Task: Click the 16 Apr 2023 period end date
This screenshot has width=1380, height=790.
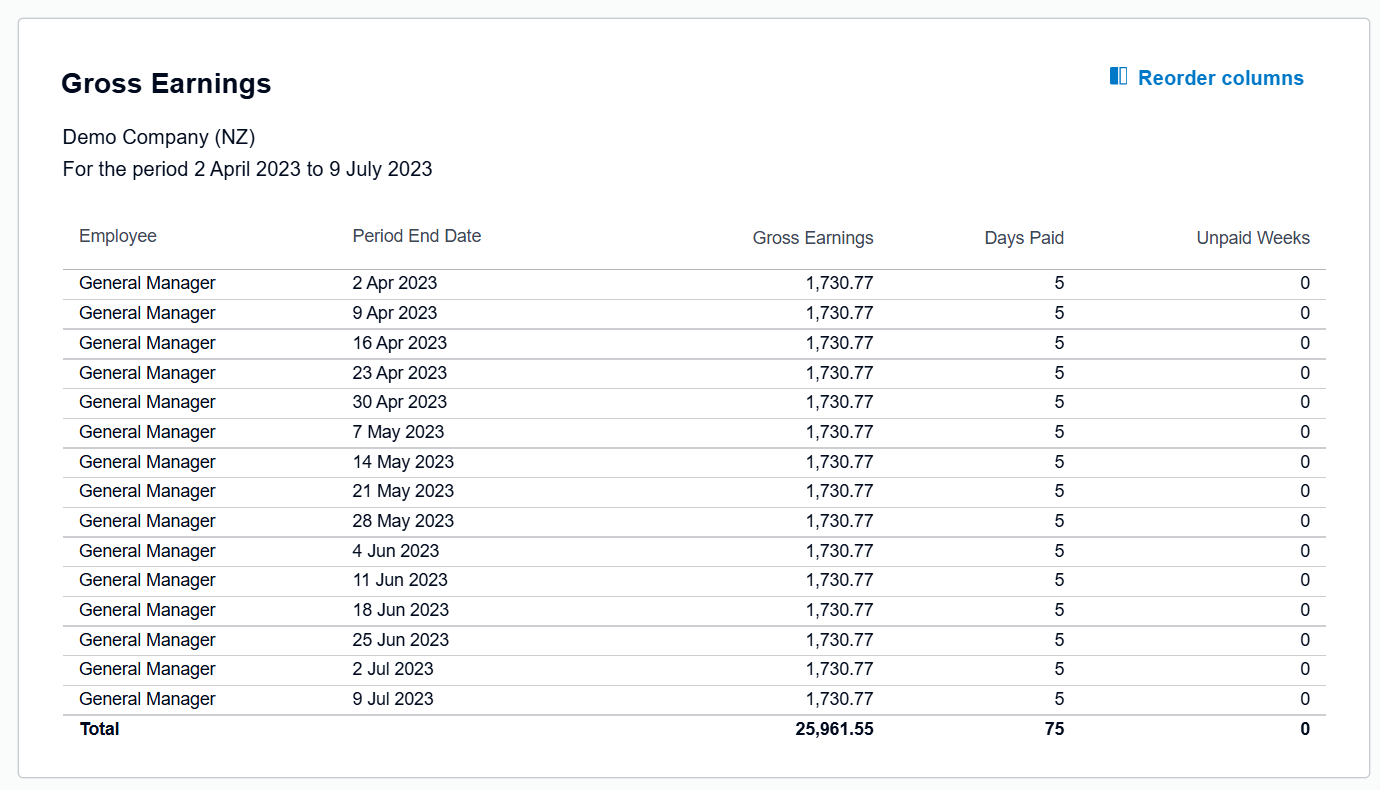Action: [400, 343]
